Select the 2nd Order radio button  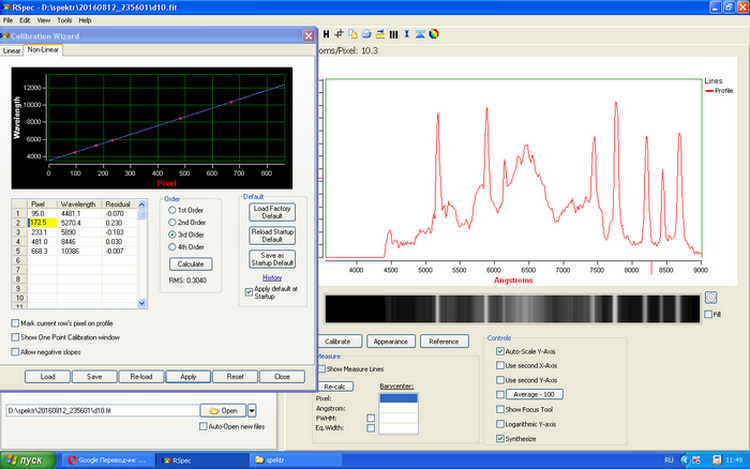(172, 222)
